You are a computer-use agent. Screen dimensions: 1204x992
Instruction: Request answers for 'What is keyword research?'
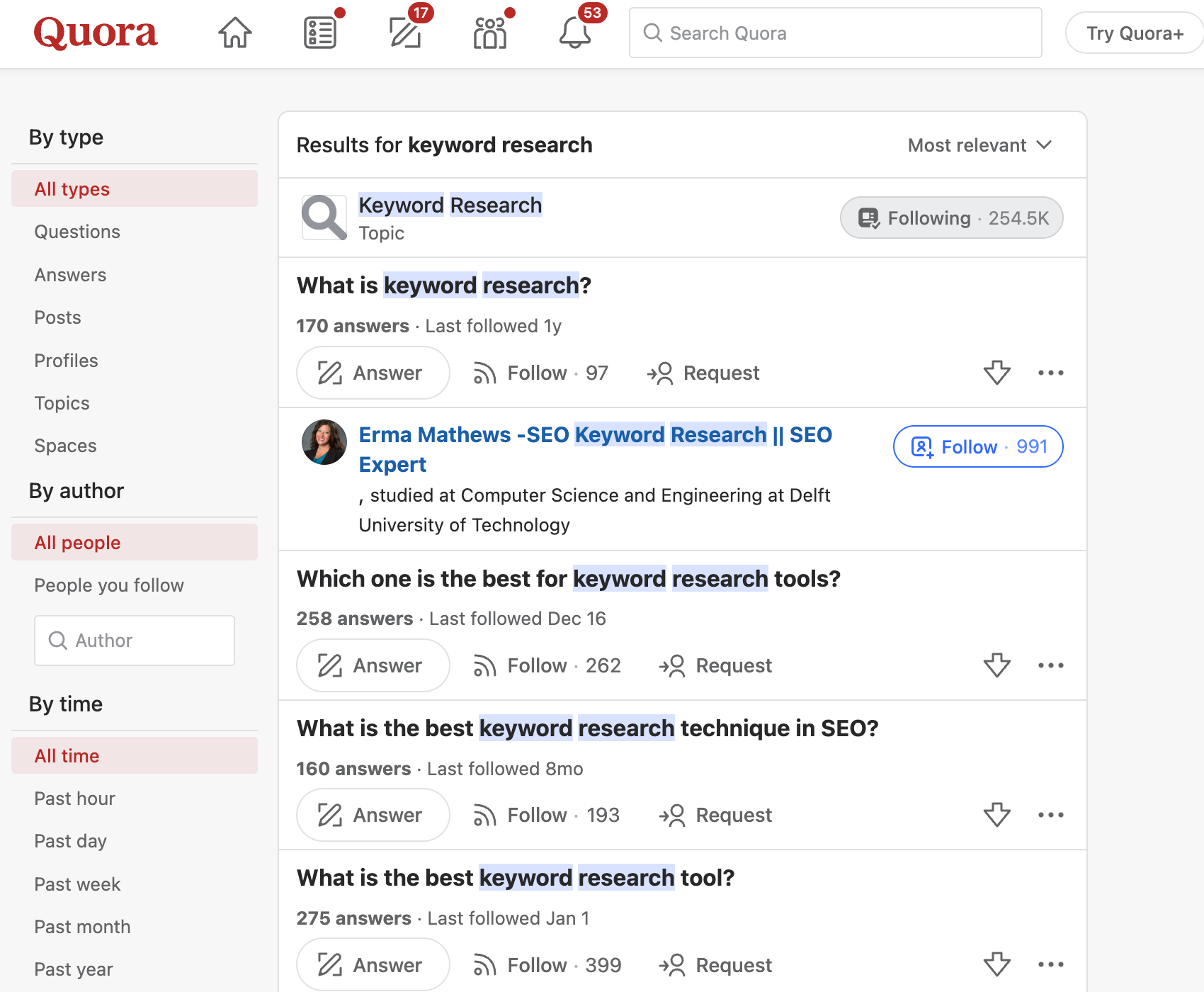pyautogui.click(x=703, y=373)
